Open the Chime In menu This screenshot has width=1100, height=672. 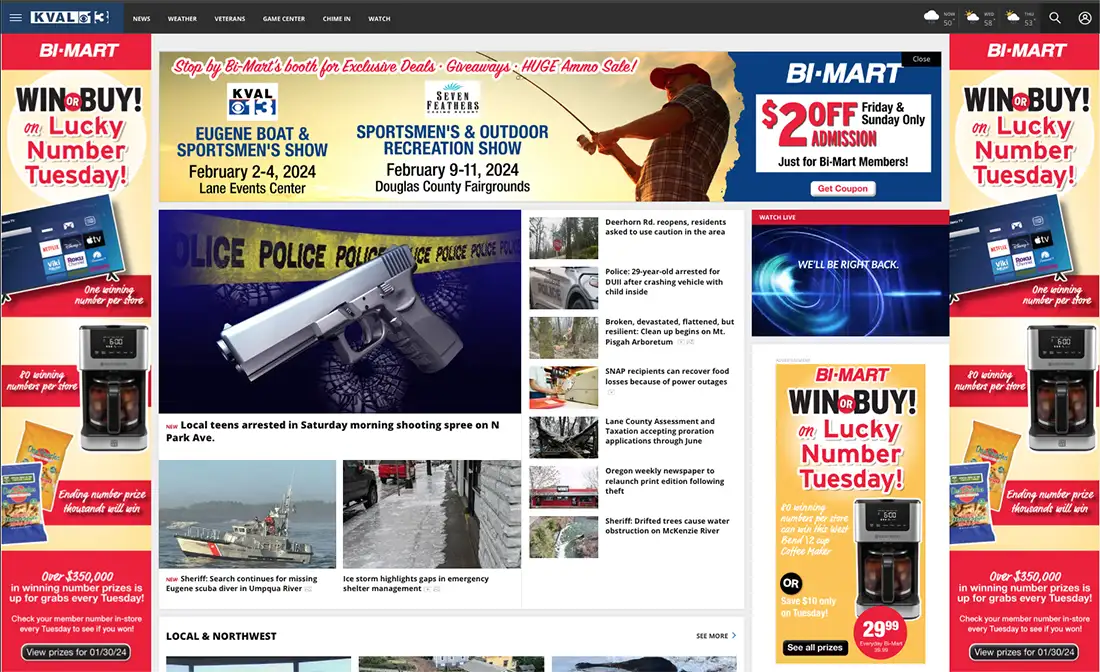(x=336, y=19)
